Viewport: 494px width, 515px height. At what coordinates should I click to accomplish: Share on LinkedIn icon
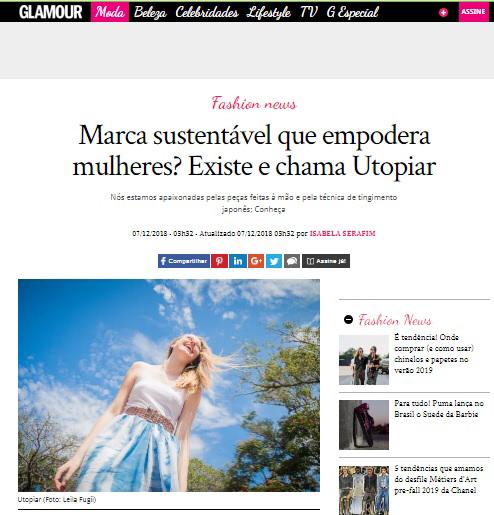click(x=238, y=261)
